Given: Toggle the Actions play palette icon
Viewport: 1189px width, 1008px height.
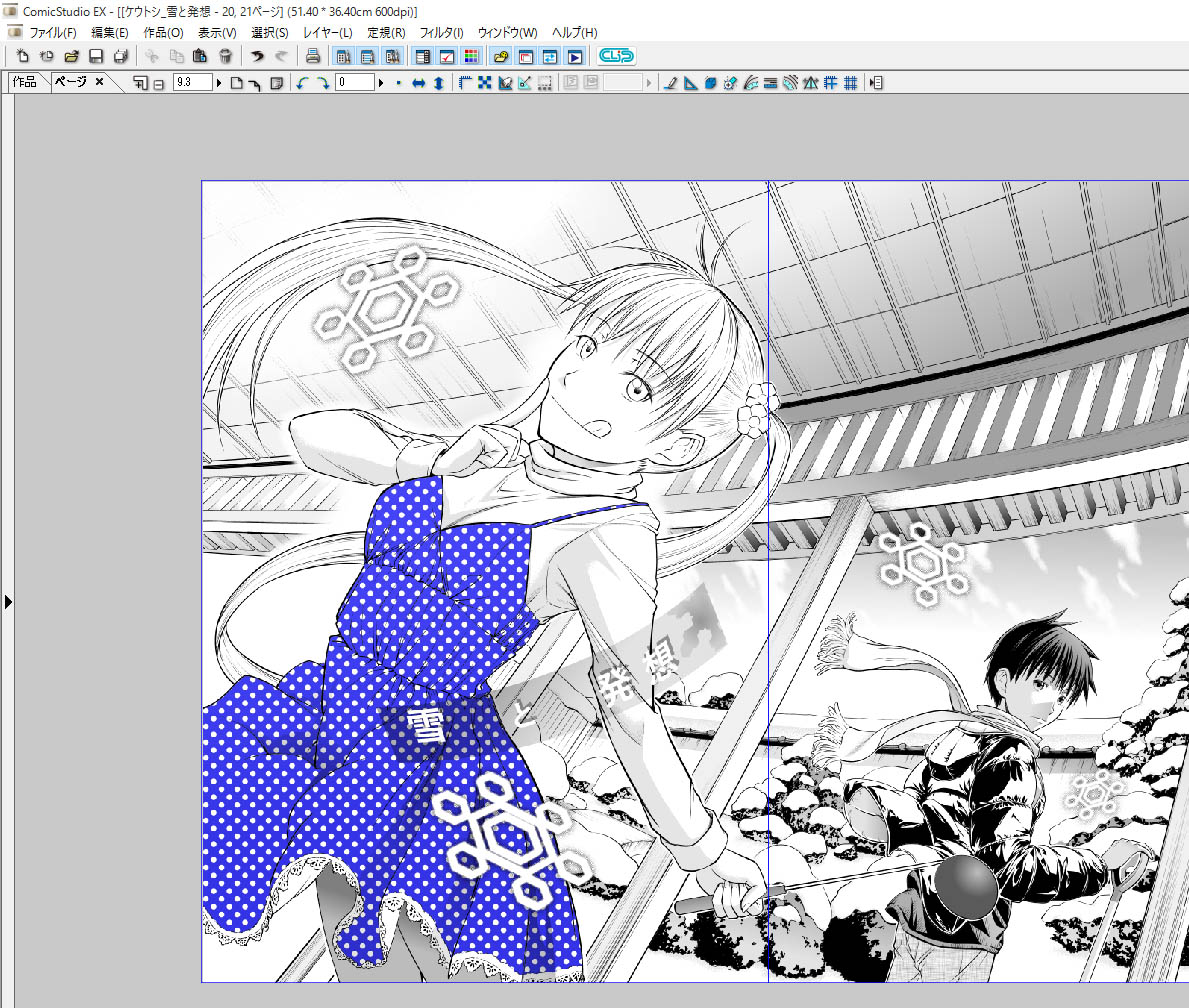Looking at the screenshot, I should tap(576, 57).
